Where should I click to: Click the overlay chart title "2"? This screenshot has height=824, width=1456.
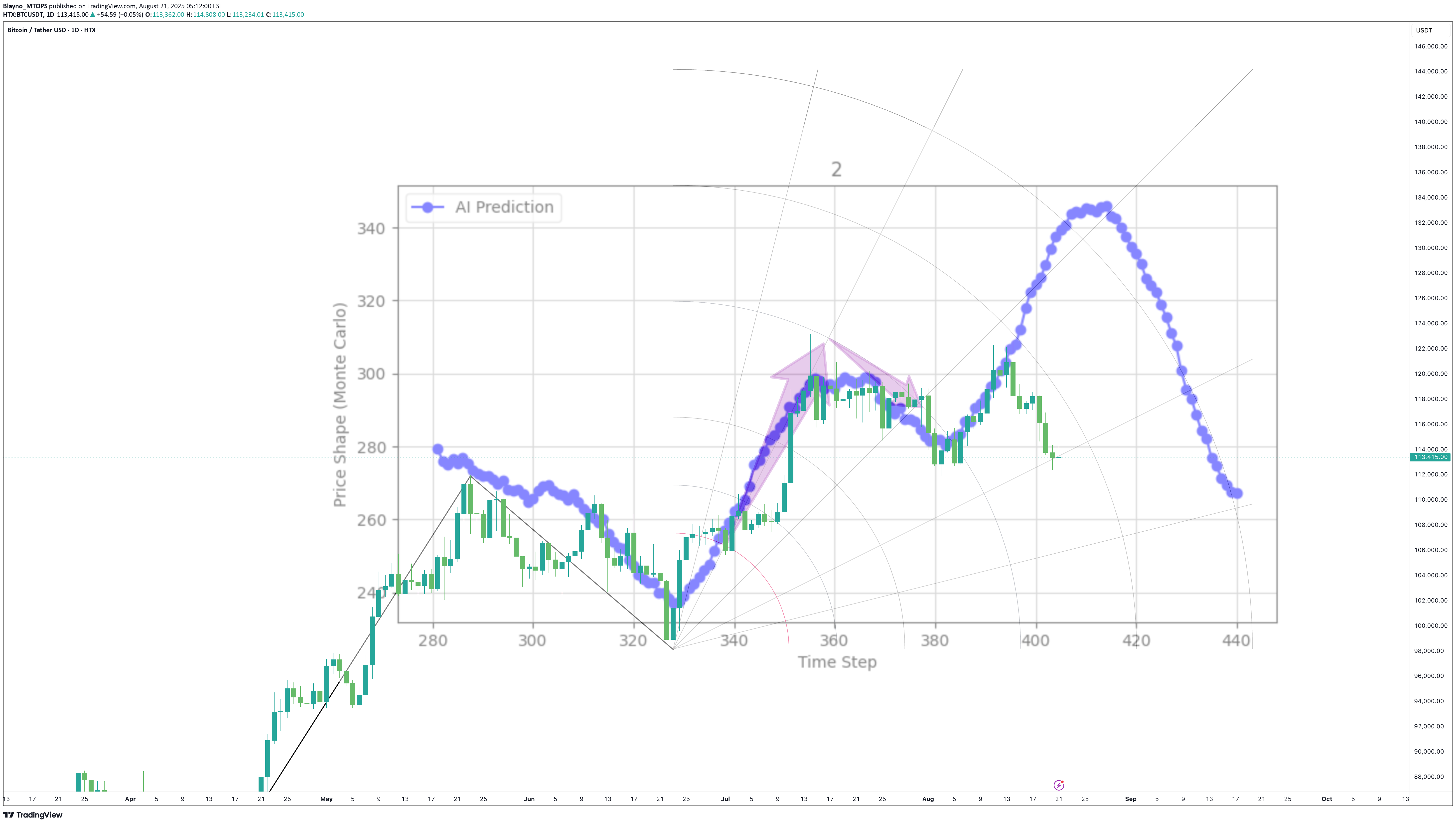[x=836, y=169]
